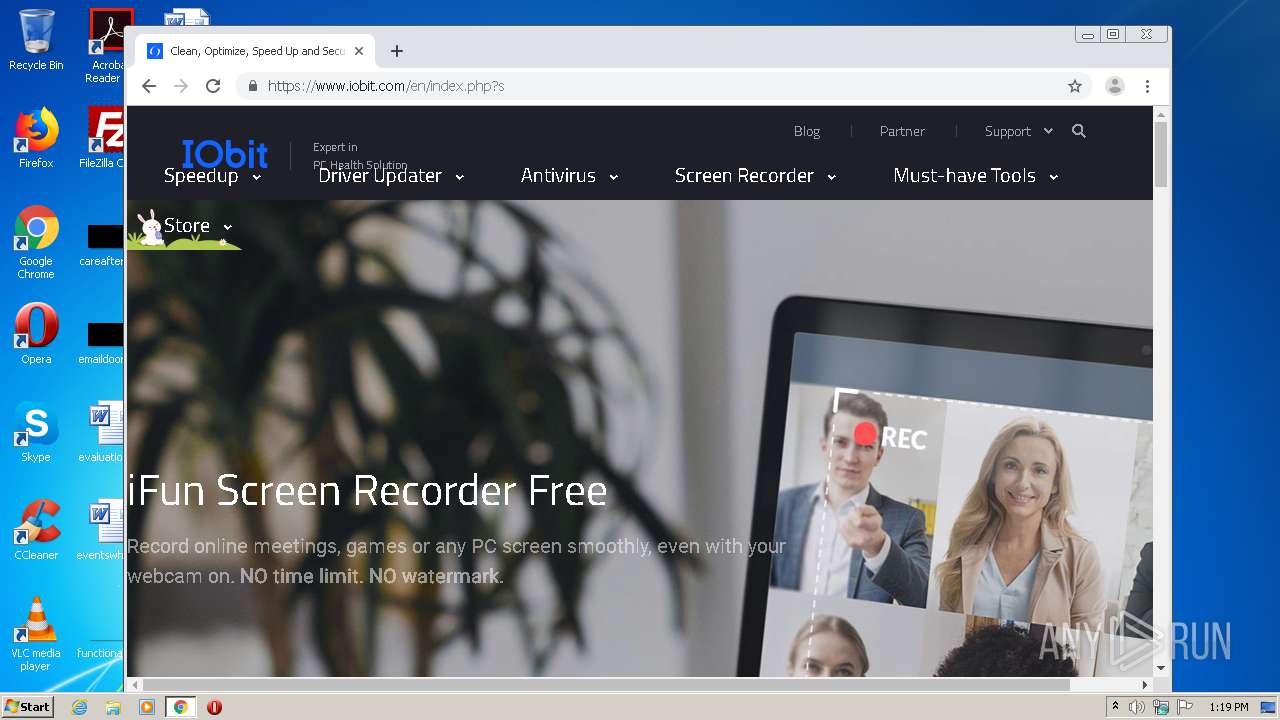
Task: Click the IObit logo
Action: [225, 154]
